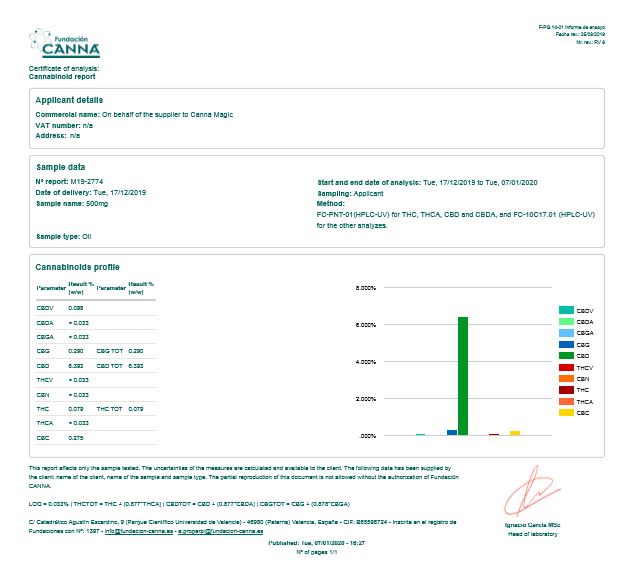Image resolution: width=623 pixels, height=572 pixels.
Task: Click the report number M19-2774
Action: [88, 181]
